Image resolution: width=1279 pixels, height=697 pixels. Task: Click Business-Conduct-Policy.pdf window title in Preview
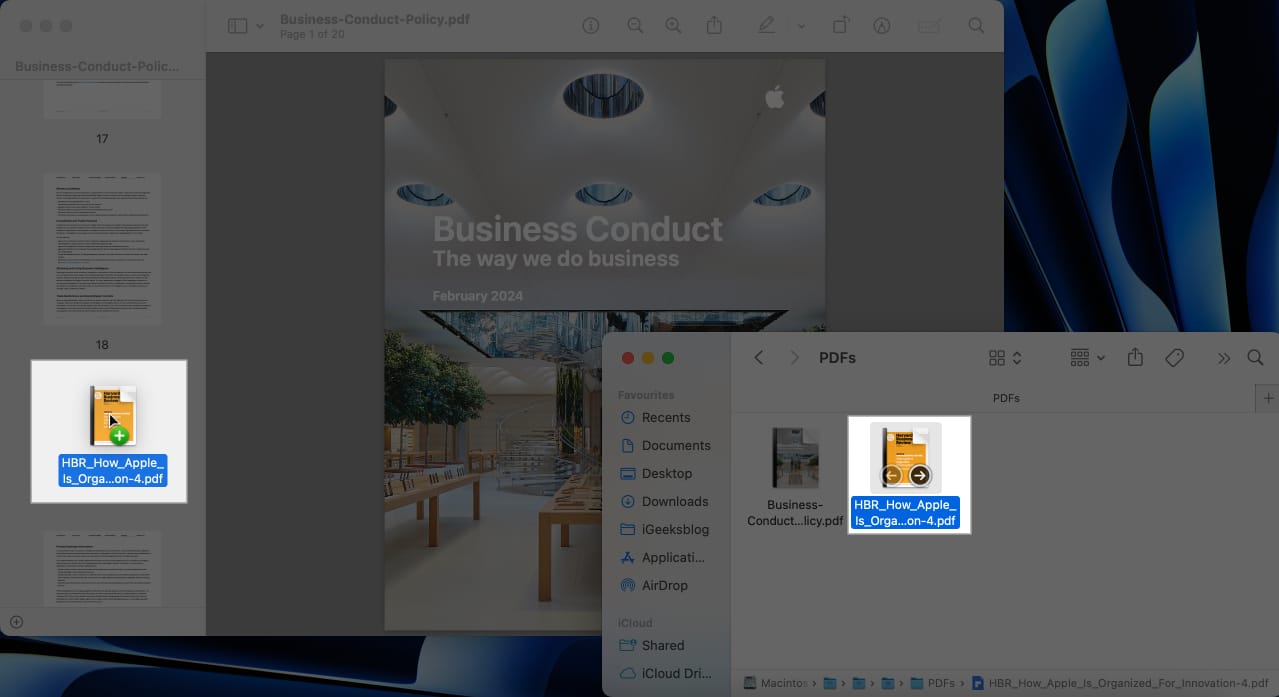coord(375,20)
